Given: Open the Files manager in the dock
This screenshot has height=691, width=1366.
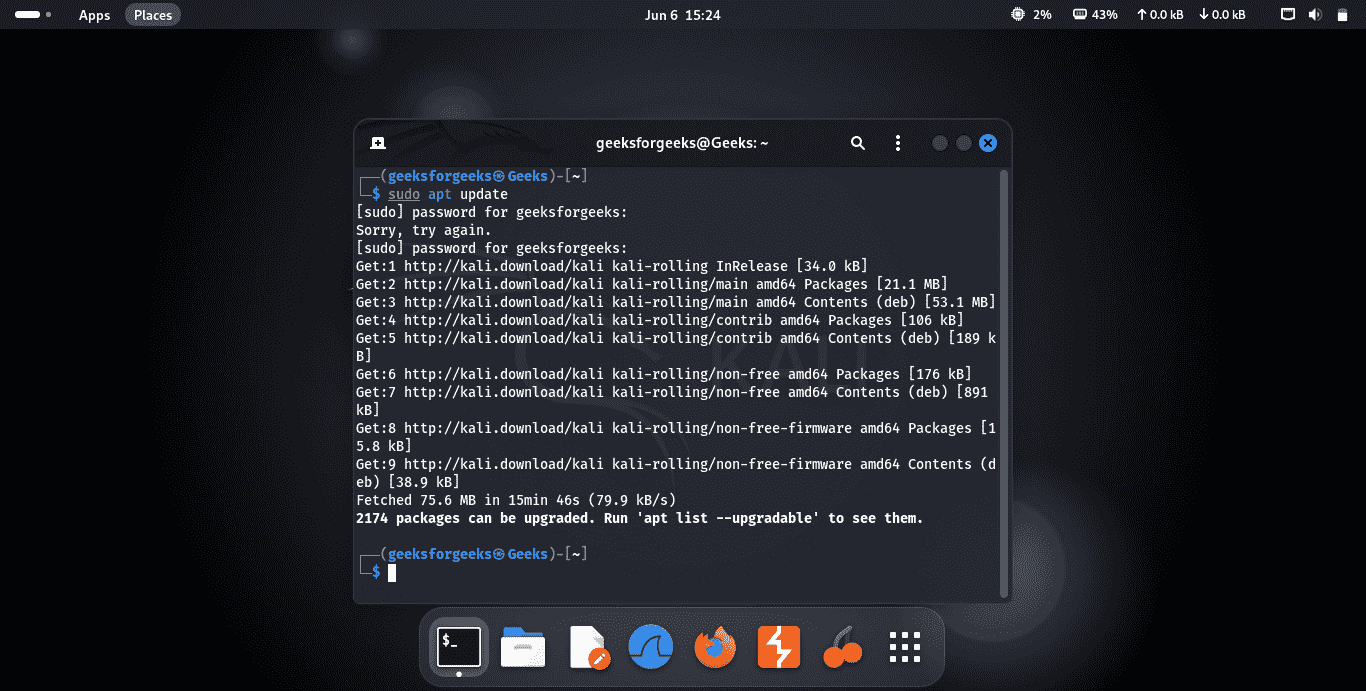Looking at the screenshot, I should click(x=523, y=648).
